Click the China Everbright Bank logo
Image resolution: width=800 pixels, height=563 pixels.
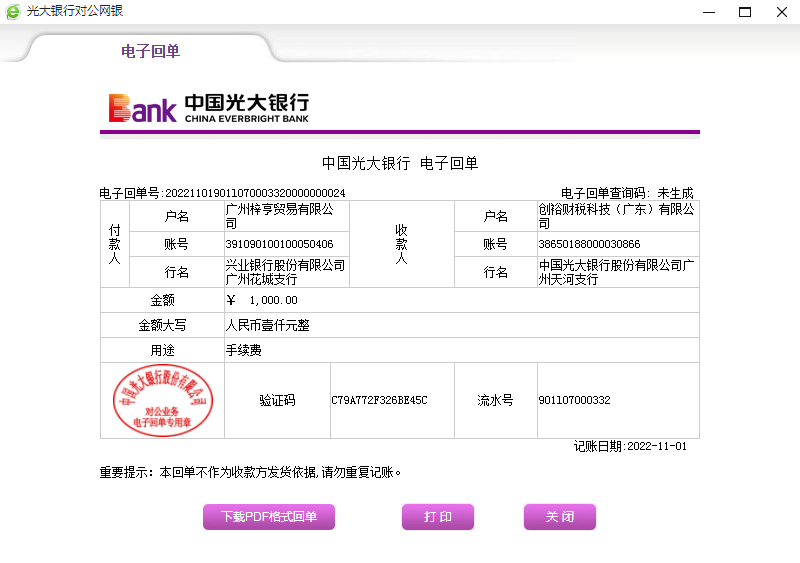209,108
